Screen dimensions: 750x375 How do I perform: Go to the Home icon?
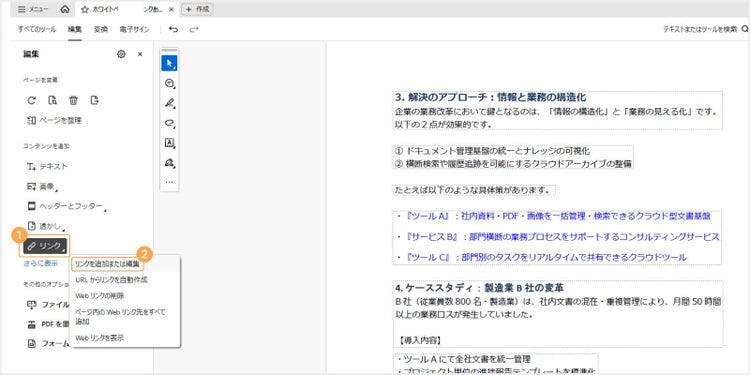click(65, 9)
